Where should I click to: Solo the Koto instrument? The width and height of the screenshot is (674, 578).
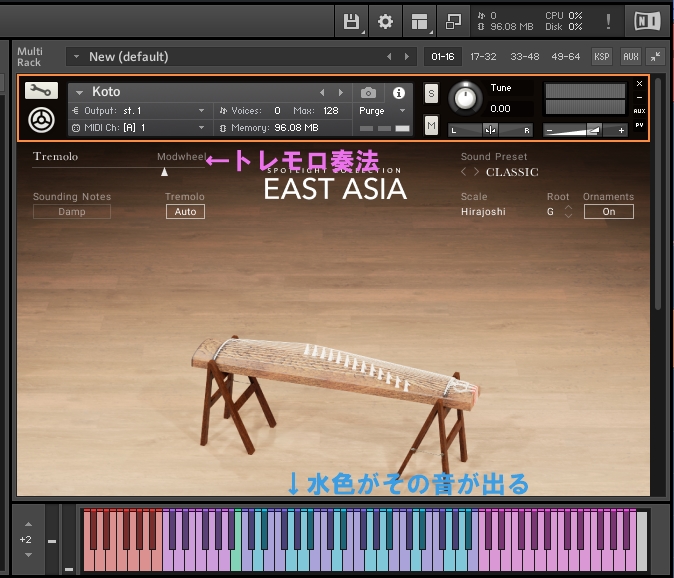431,93
